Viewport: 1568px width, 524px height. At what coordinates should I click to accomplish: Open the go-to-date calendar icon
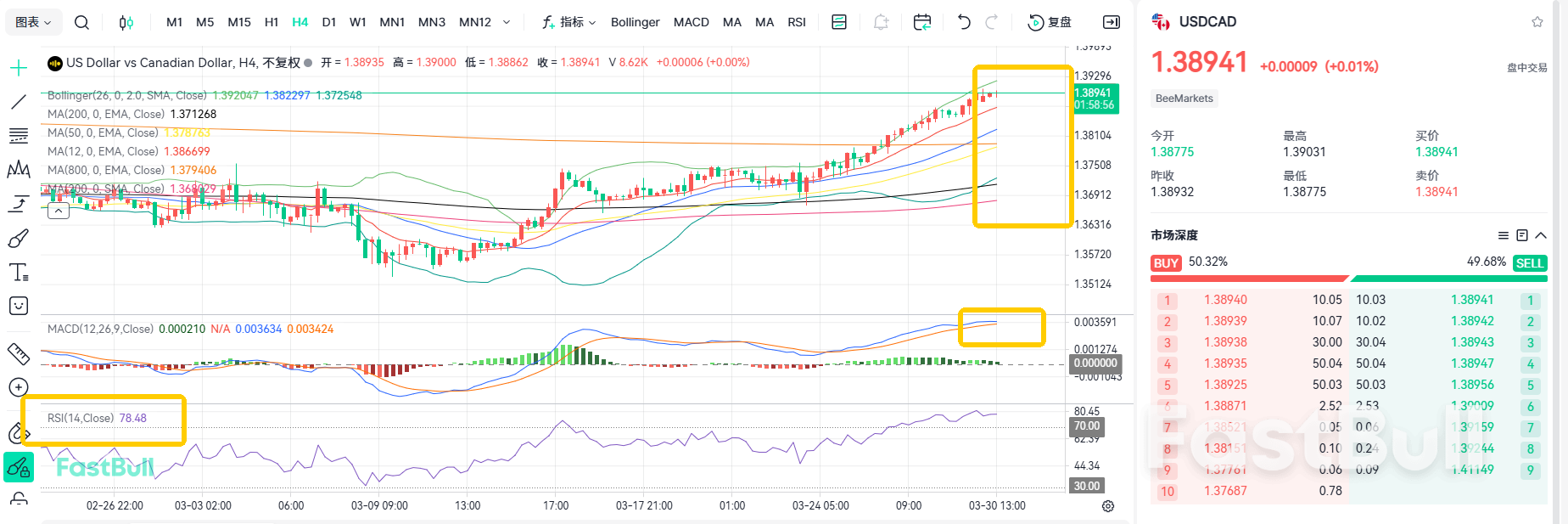[x=922, y=22]
